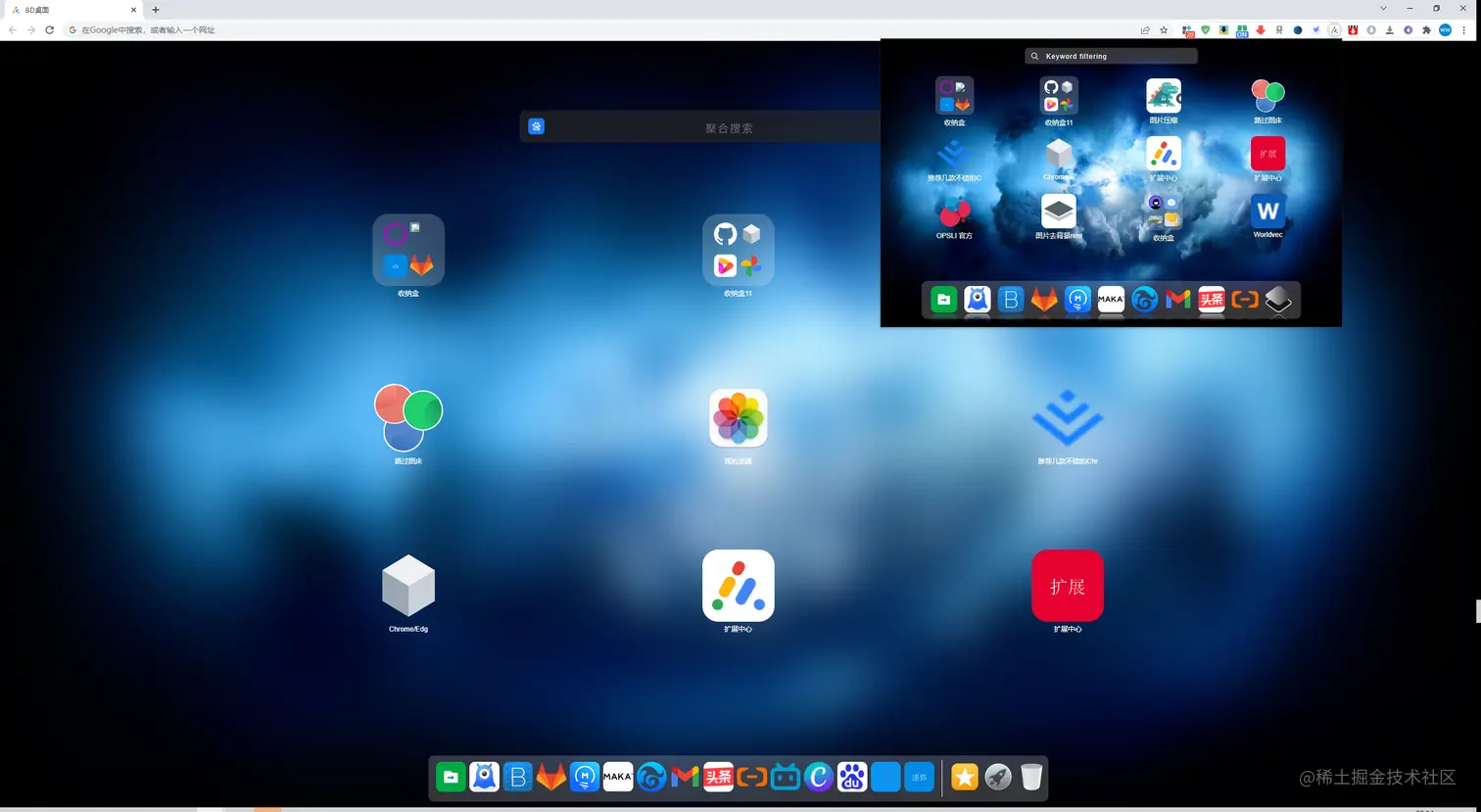Open search engine selector beside 聚合搜索
The width and height of the screenshot is (1481, 812).
[536, 126]
